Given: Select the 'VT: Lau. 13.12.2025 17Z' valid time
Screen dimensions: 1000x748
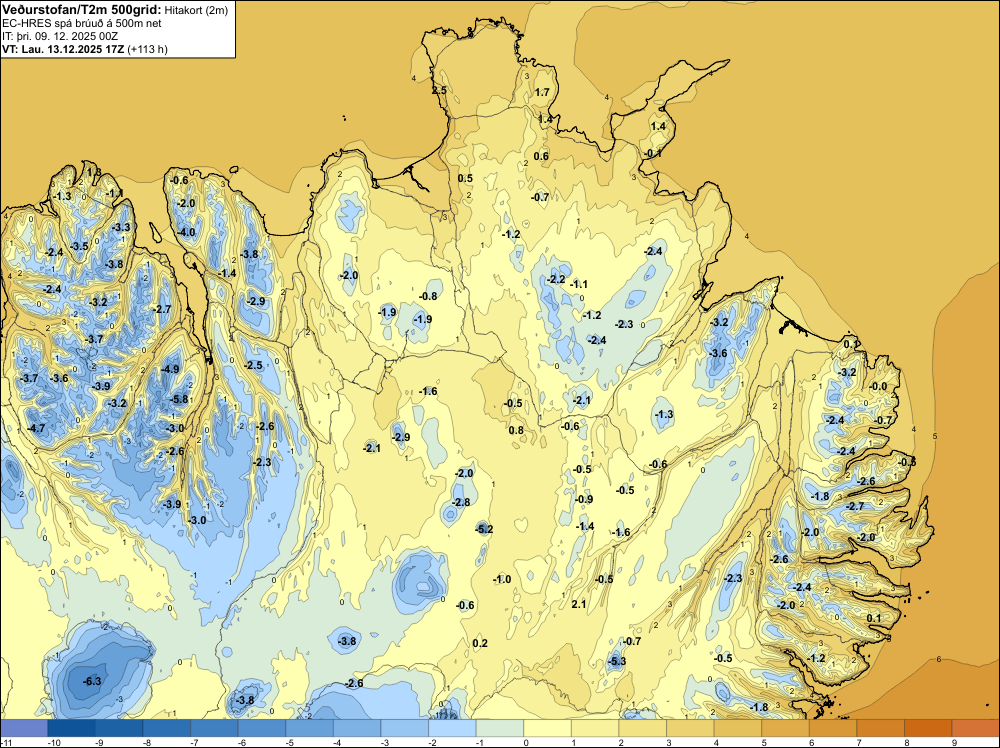Looking at the screenshot, I should (x=64, y=49).
